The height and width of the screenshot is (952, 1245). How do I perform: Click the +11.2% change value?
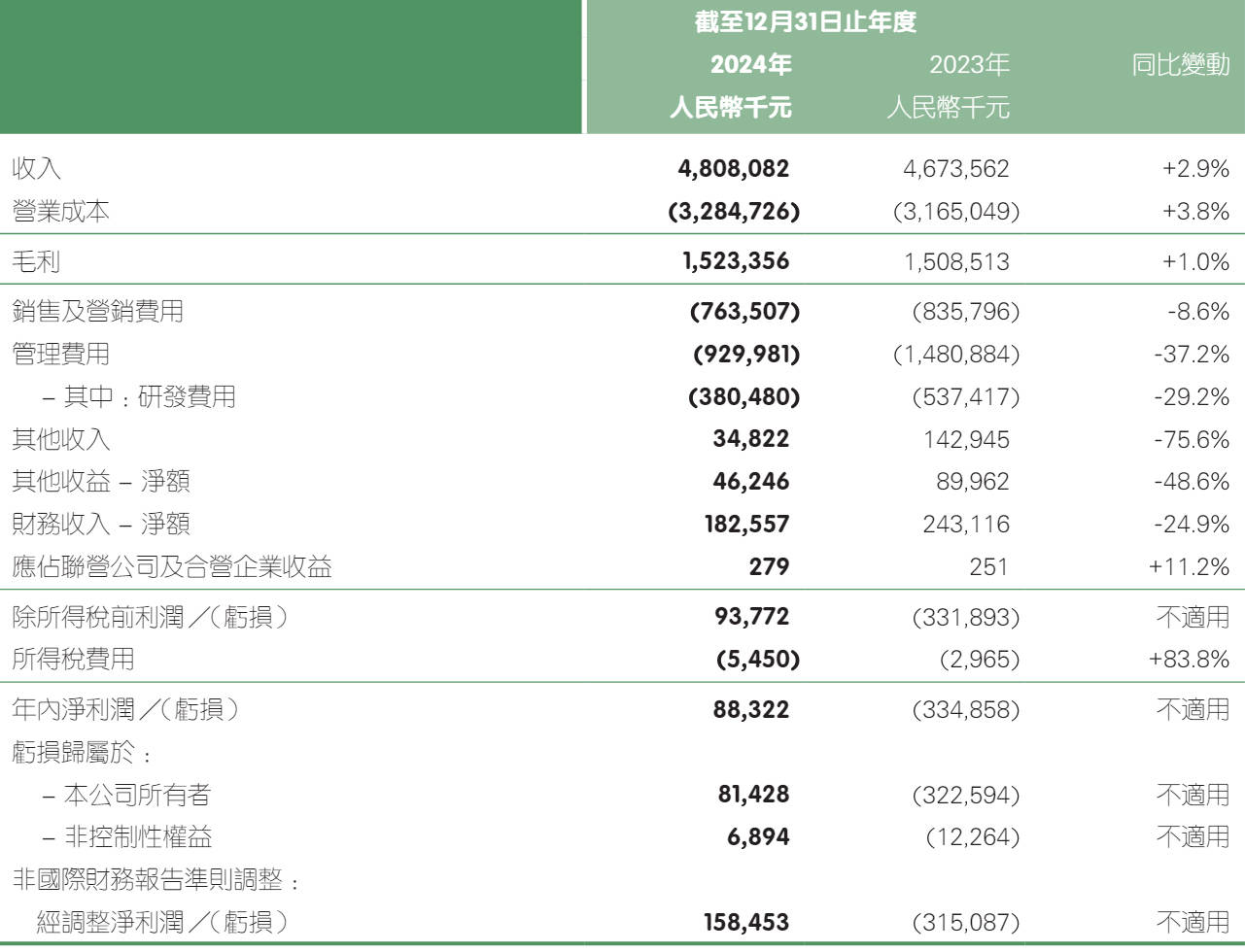point(1190,566)
